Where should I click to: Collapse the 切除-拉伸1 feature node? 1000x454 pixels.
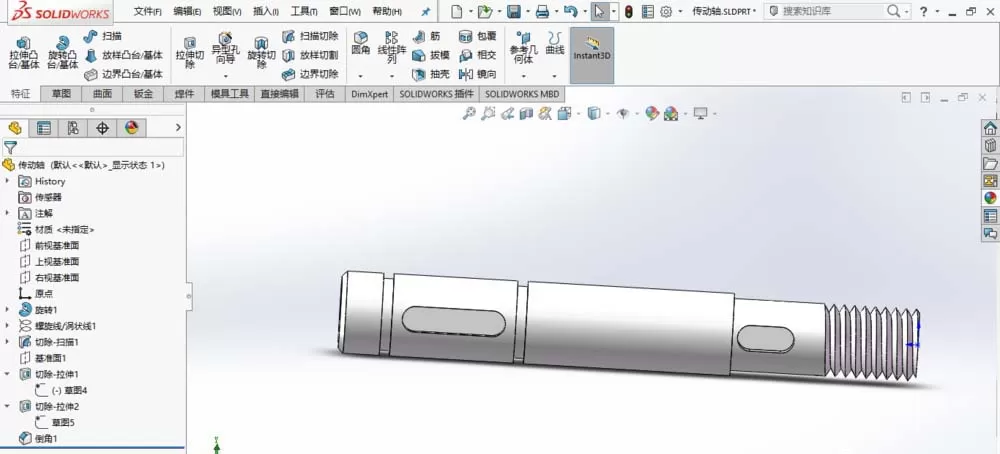click(7, 374)
